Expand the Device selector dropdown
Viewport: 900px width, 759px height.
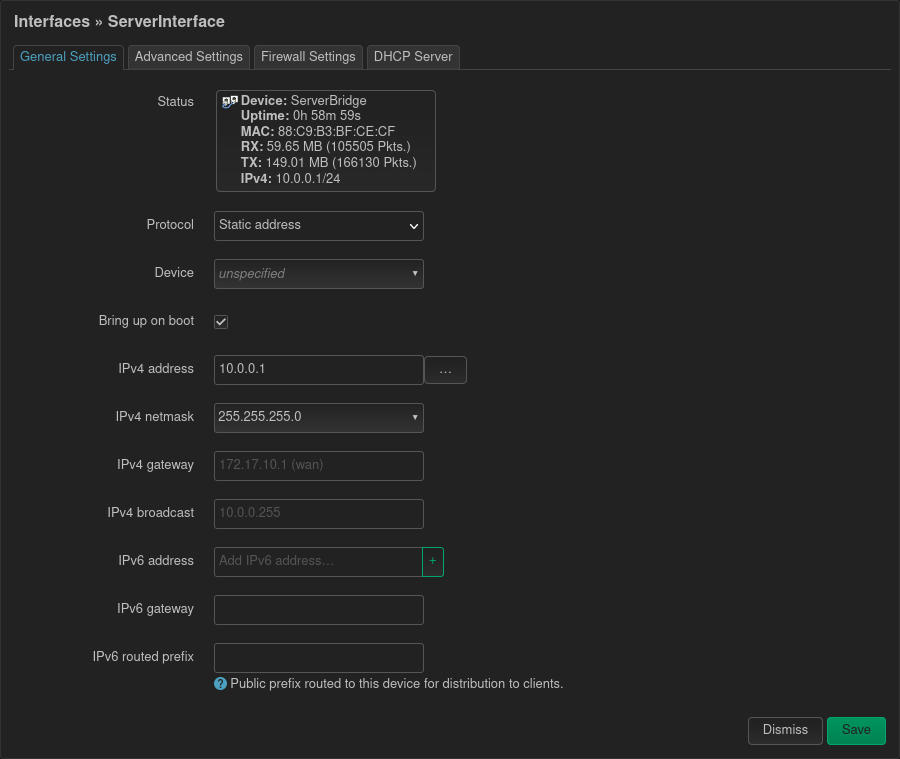pos(319,274)
